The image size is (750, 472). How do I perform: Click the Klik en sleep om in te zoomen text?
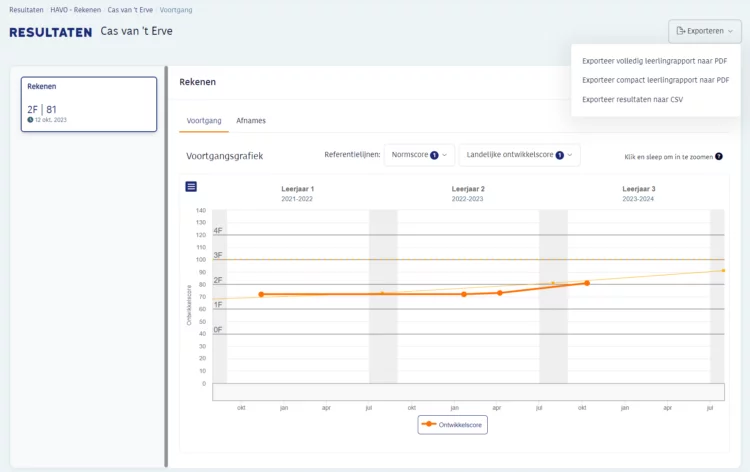tap(668, 157)
